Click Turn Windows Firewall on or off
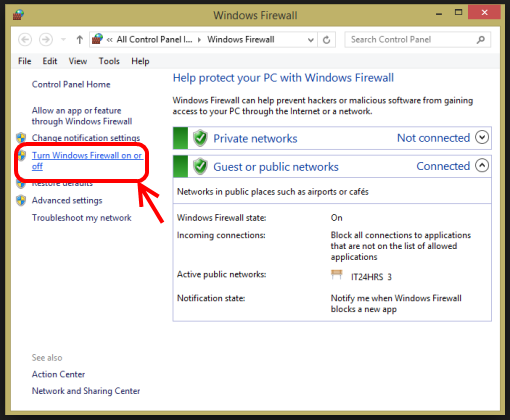 tap(87, 161)
